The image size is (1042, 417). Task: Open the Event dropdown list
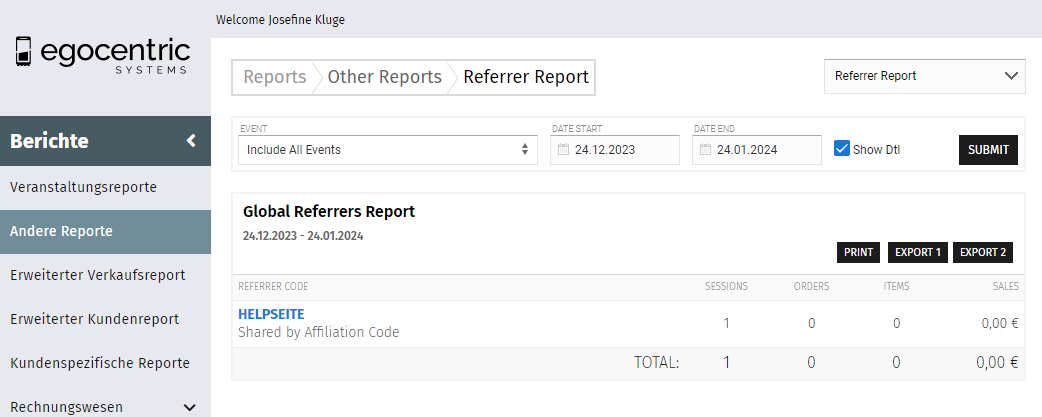pos(384,150)
